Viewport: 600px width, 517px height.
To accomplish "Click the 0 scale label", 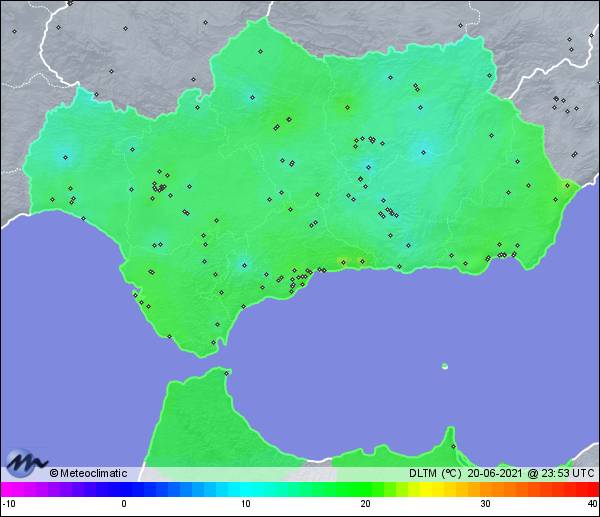I will coord(124,504).
